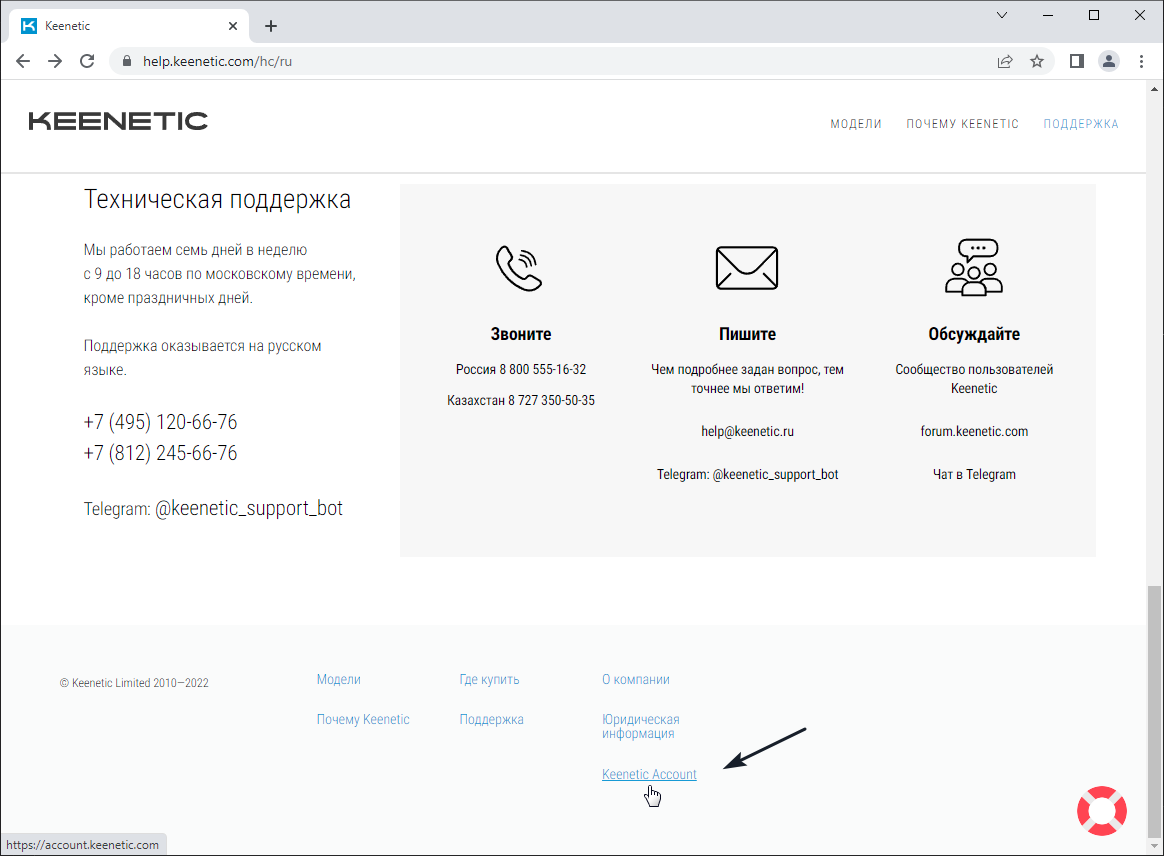Viewport: 1164px width, 856px height.
Task: Open the Чат в Telegram link
Action: (x=974, y=474)
